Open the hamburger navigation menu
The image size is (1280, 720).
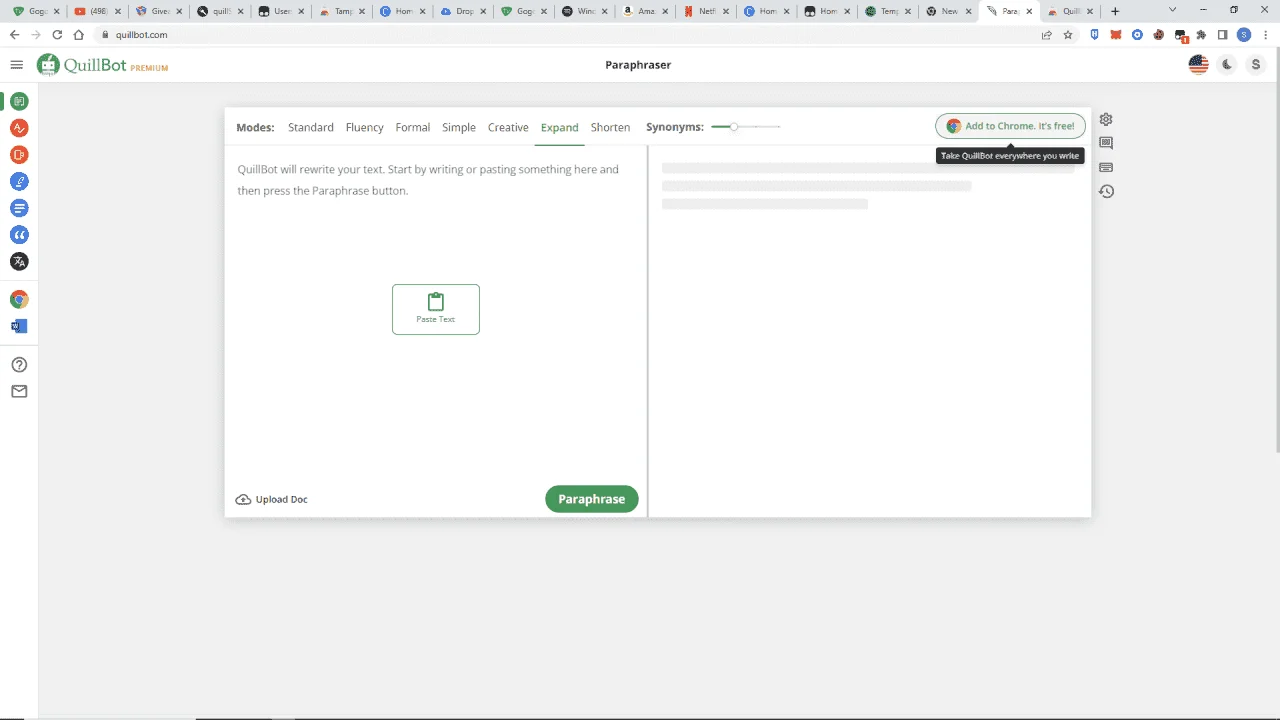(x=16, y=65)
